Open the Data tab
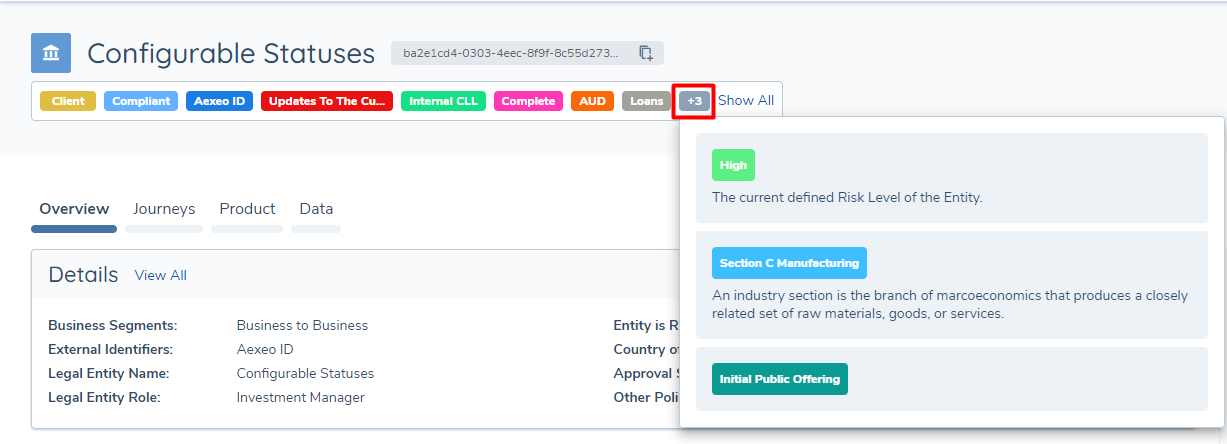The width and height of the screenshot is (1227, 444). pos(316,209)
